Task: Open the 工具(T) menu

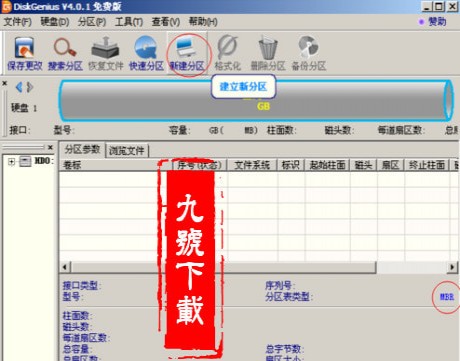Action: point(129,22)
